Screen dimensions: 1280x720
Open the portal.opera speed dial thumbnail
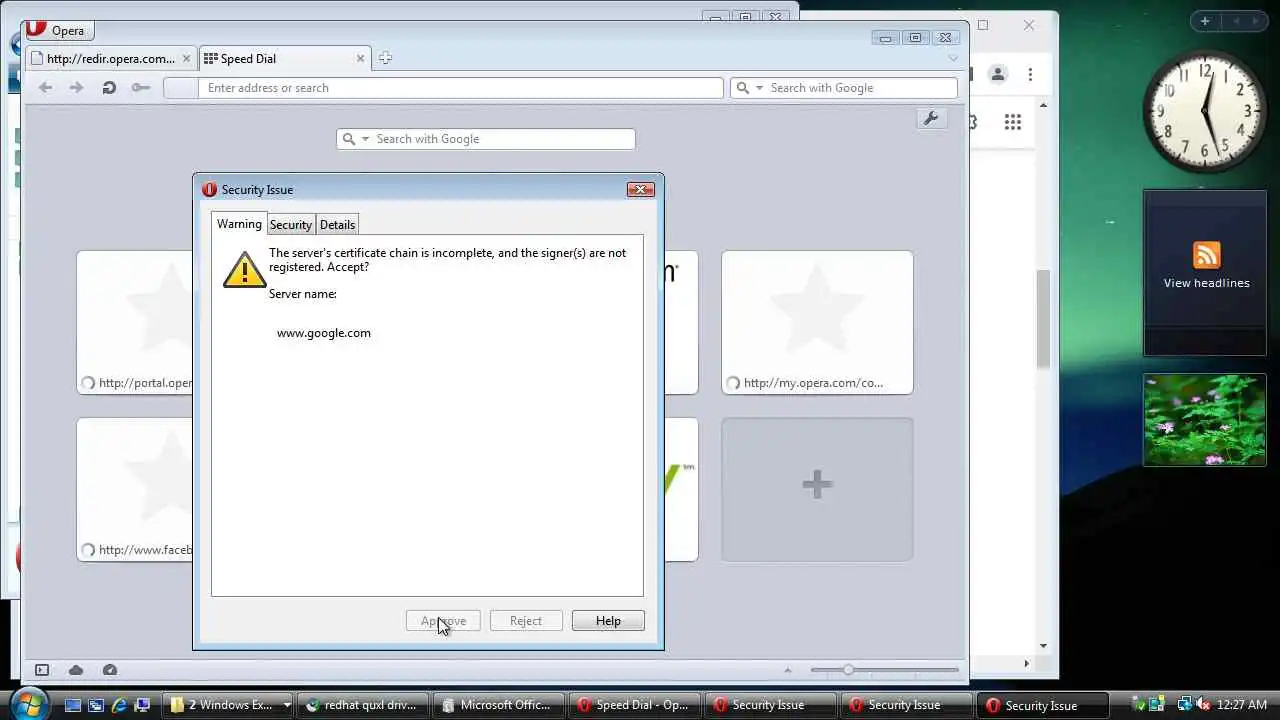coord(135,322)
